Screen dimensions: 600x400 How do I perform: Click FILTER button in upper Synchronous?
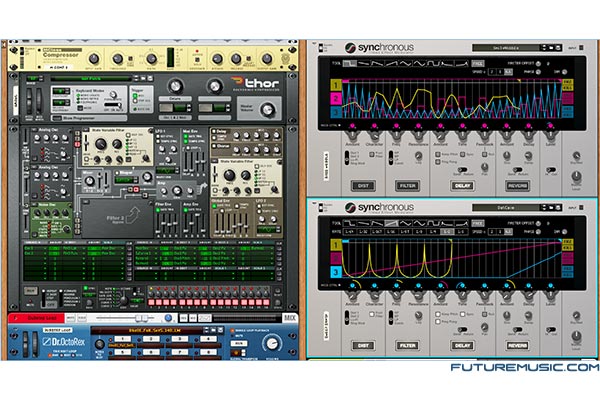coord(407,186)
